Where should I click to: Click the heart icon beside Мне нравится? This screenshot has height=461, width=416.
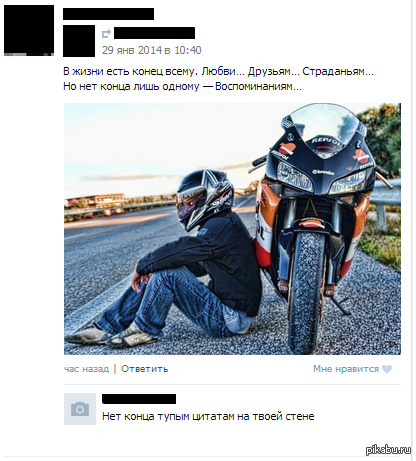[x=387, y=369]
